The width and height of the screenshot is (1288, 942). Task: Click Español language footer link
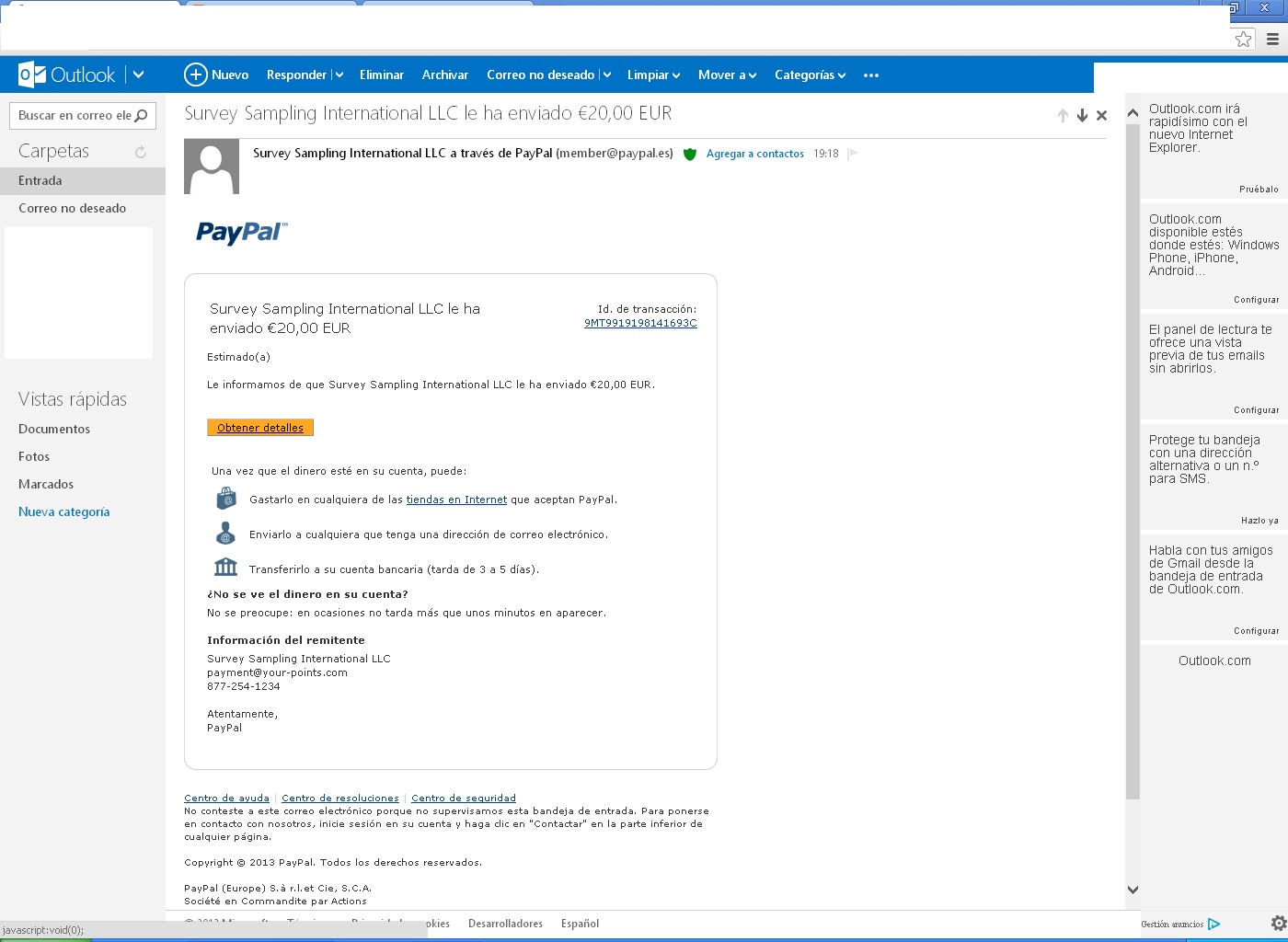pyautogui.click(x=580, y=924)
